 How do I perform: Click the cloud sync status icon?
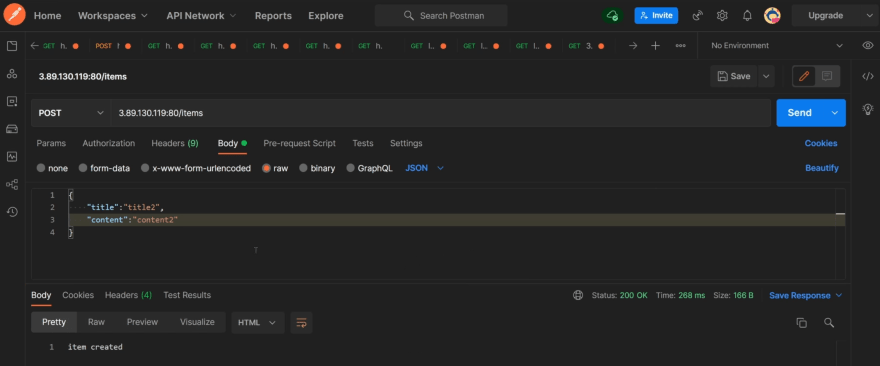pyautogui.click(x=612, y=16)
